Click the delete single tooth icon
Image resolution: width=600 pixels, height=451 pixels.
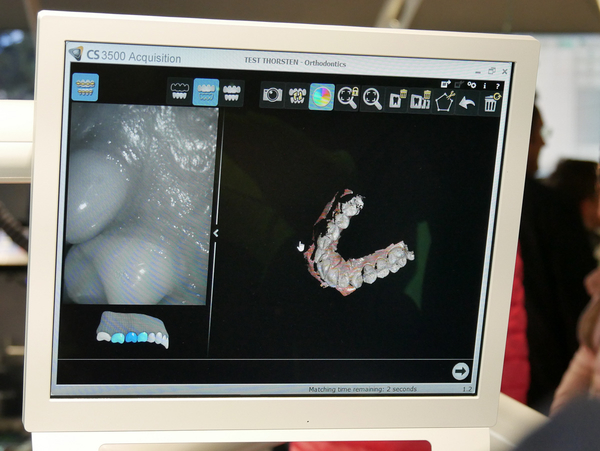396,99
